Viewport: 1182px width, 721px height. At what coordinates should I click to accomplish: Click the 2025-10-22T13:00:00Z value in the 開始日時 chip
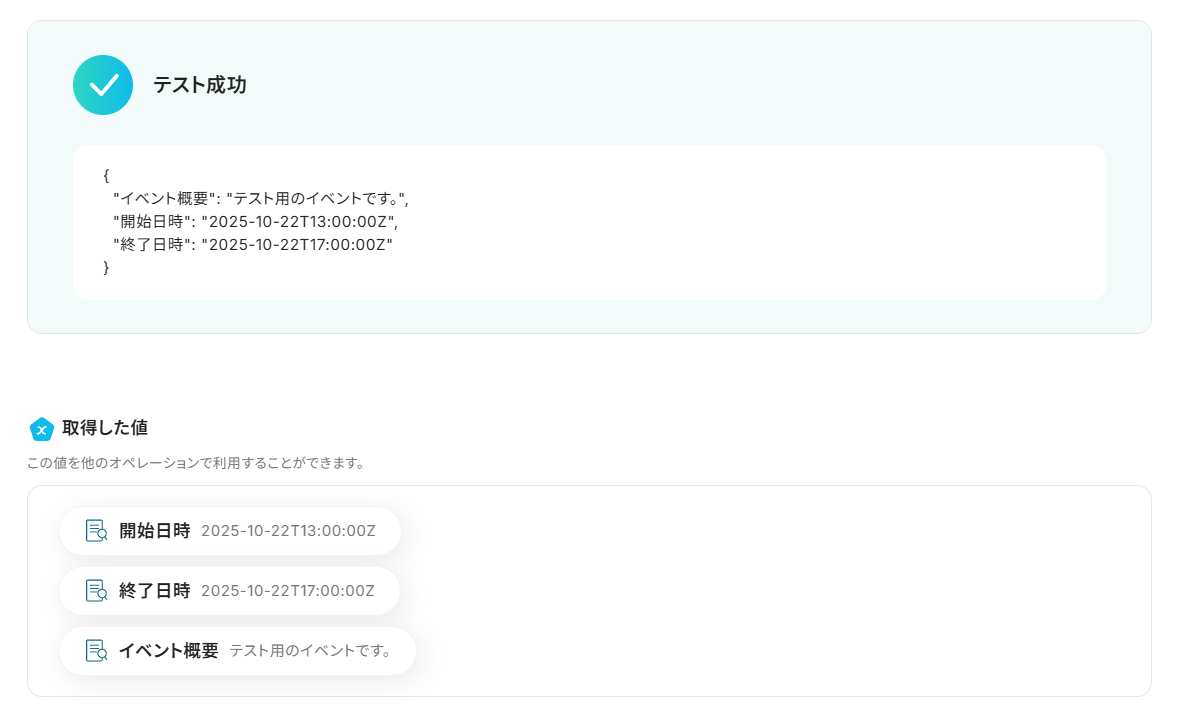pos(288,531)
